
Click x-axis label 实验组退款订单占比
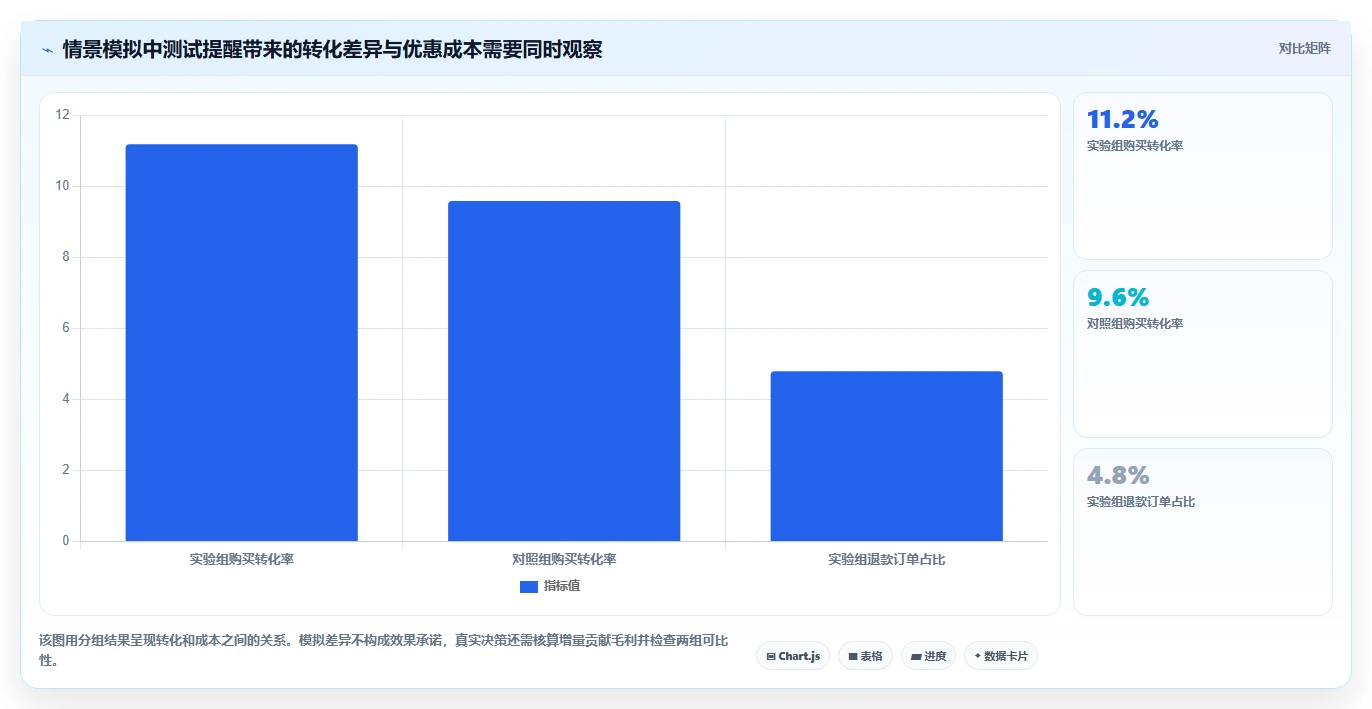click(886, 560)
